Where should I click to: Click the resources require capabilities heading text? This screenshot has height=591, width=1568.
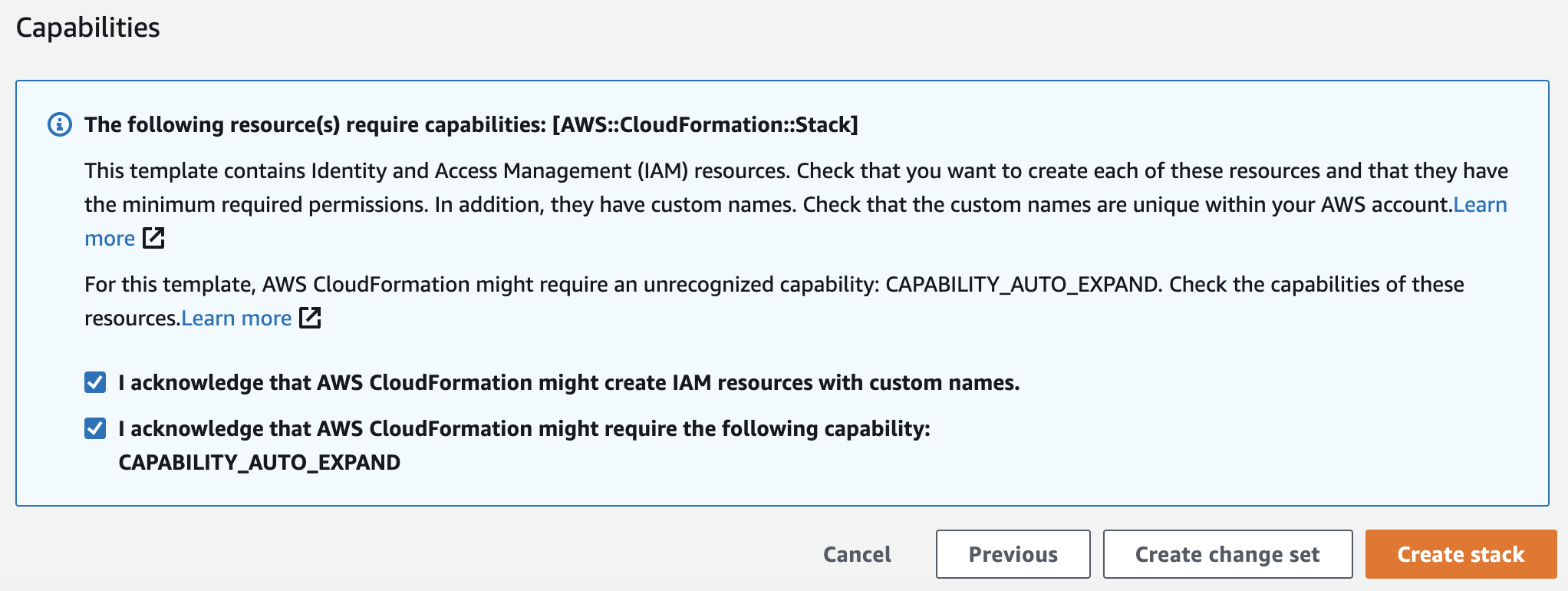coord(471,124)
